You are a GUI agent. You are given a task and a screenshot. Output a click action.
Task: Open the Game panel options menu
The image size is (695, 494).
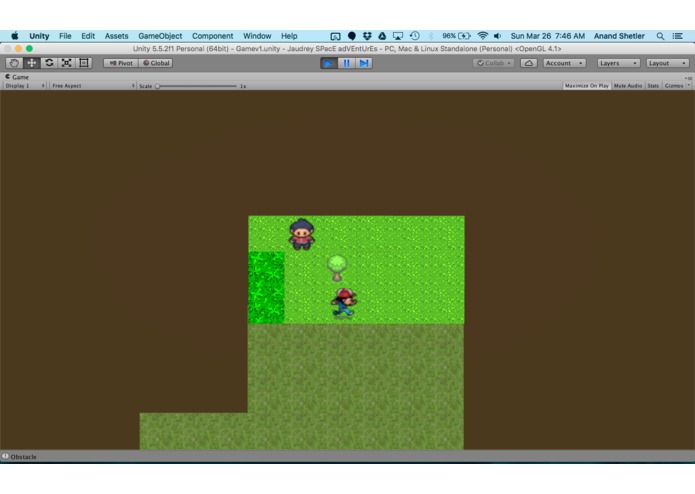(x=688, y=78)
